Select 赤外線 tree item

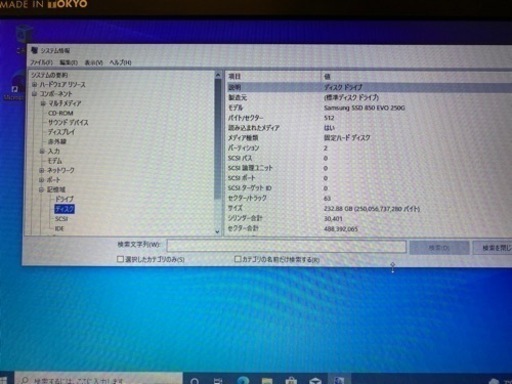[57, 142]
